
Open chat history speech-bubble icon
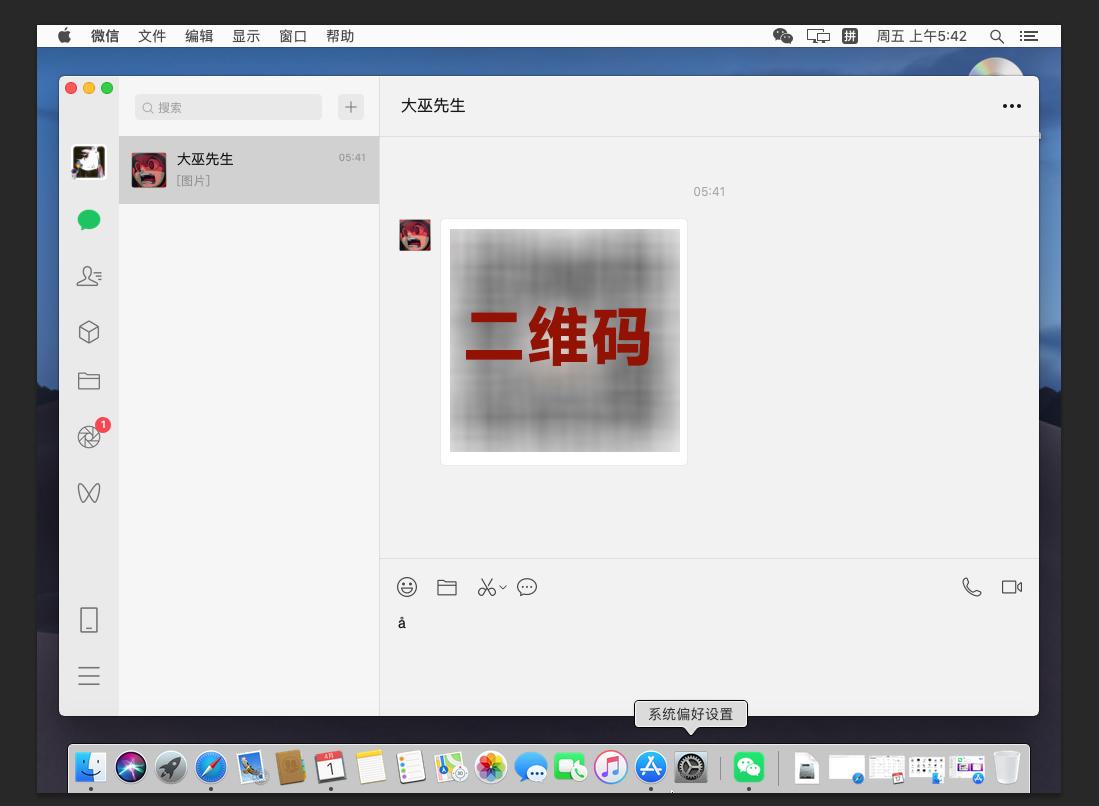click(527, 587)
